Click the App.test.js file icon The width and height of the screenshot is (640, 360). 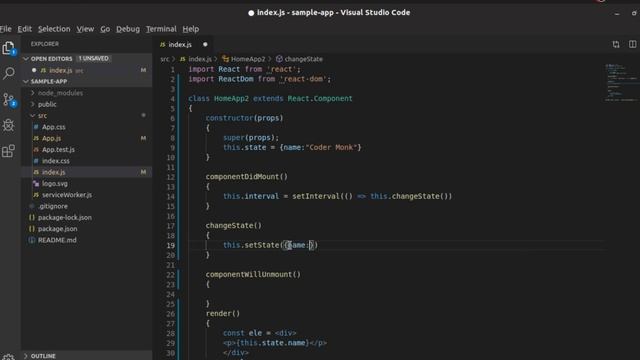click(x=36, y=150)
